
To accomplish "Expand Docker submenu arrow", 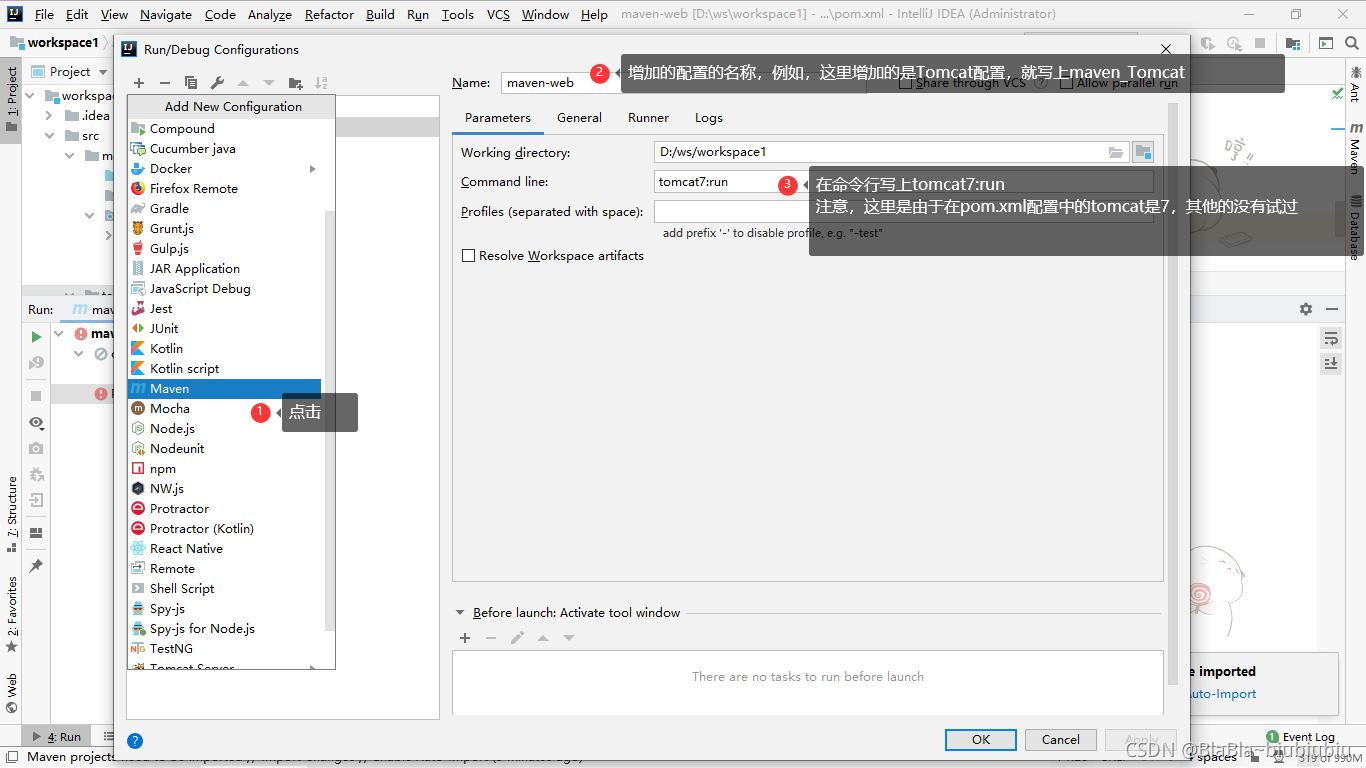I will coord(313,169).
